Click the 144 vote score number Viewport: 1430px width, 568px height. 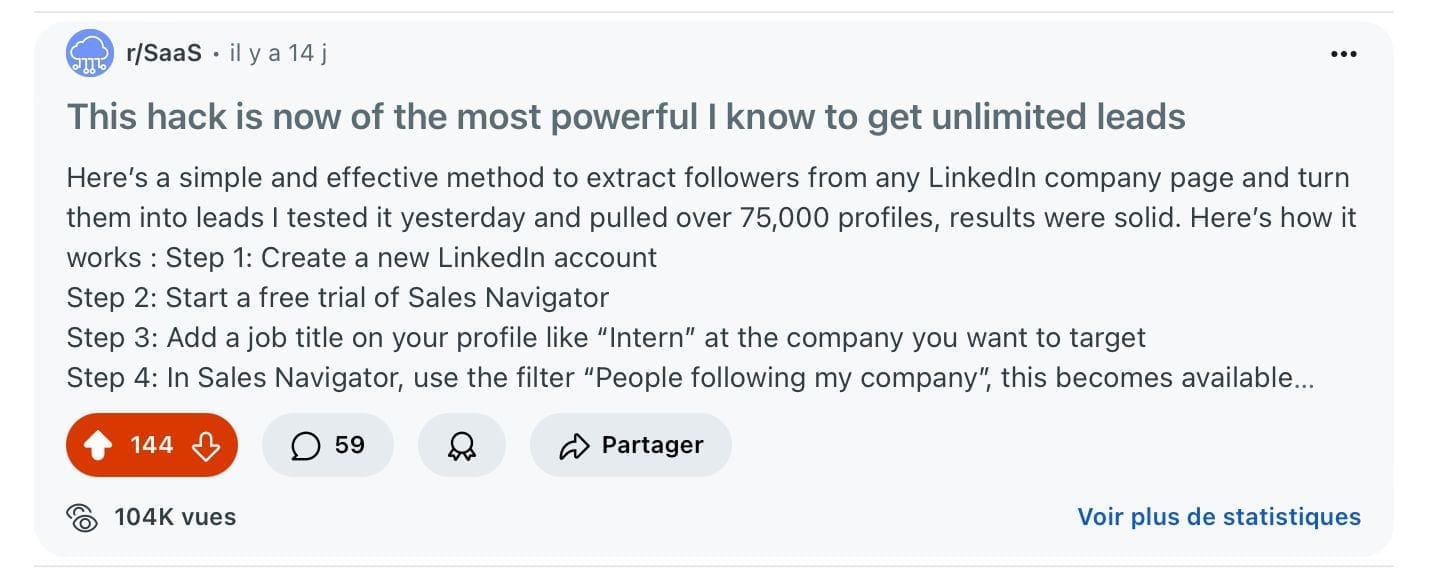[x=151, y=445]
